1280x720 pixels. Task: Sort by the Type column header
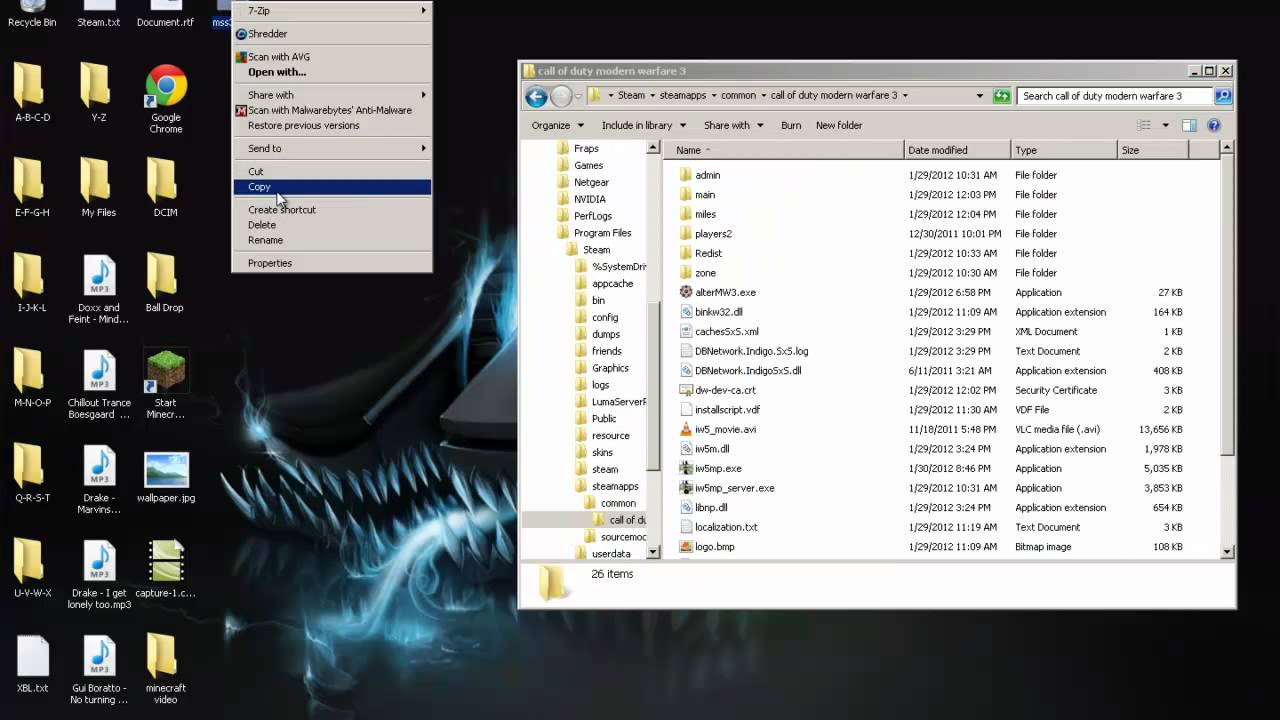pyautogui.click(x=1064, y=150)
